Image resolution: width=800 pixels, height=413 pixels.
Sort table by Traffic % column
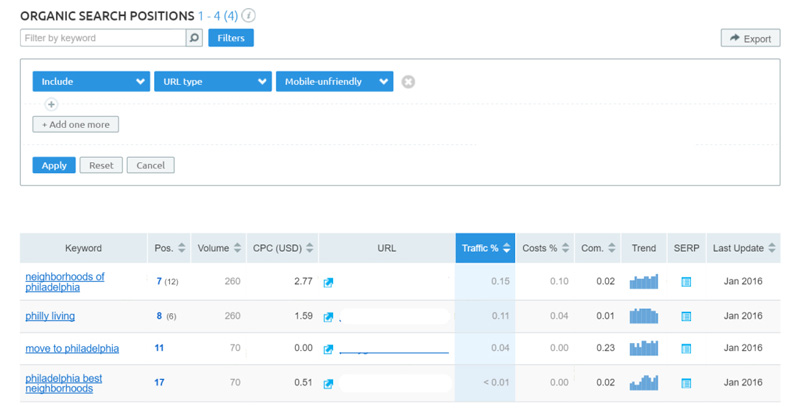click(485, 248)
